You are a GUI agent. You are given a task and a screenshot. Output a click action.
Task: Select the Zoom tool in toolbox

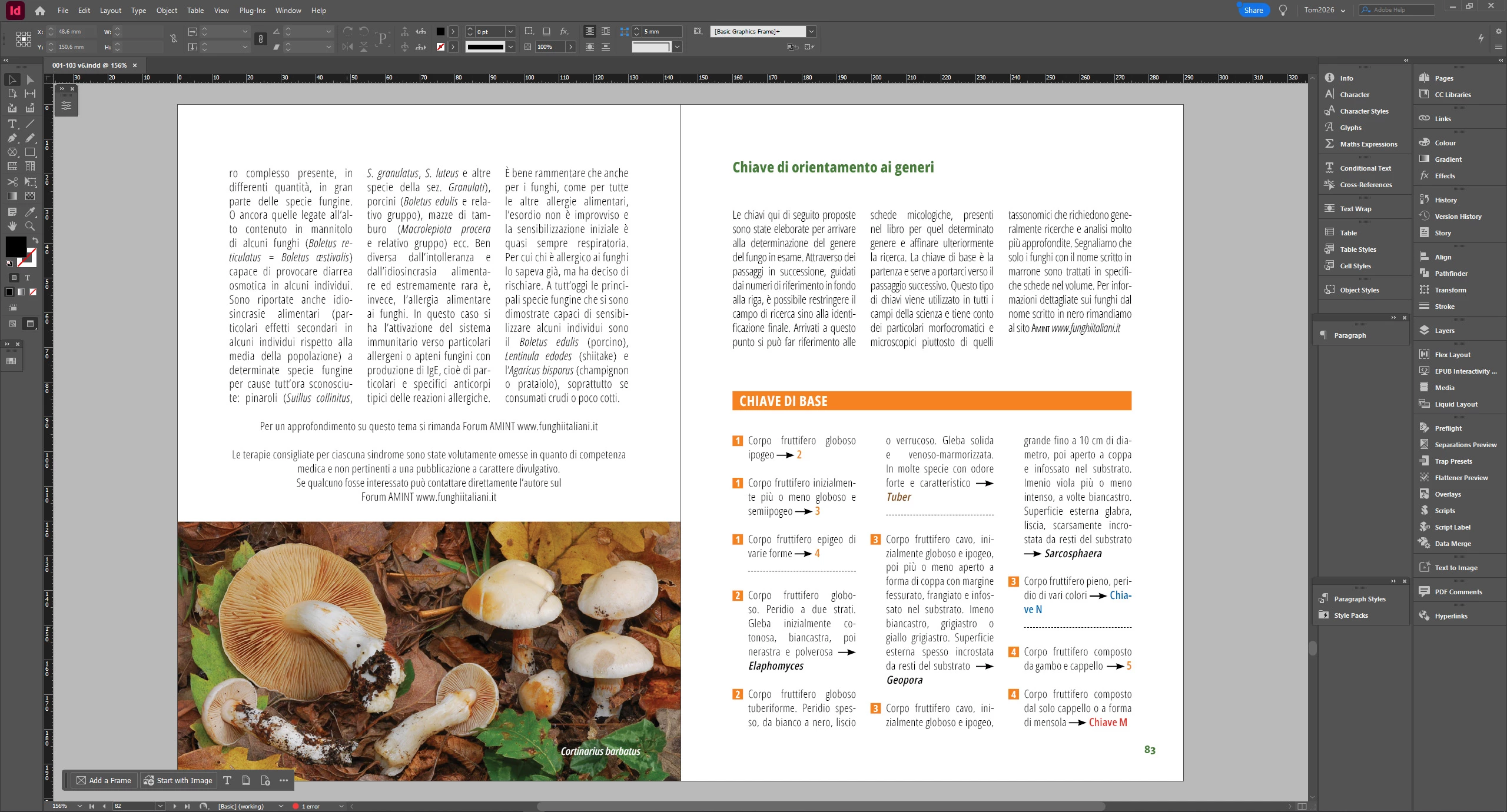pyautogui.click(x=30, y=226)
